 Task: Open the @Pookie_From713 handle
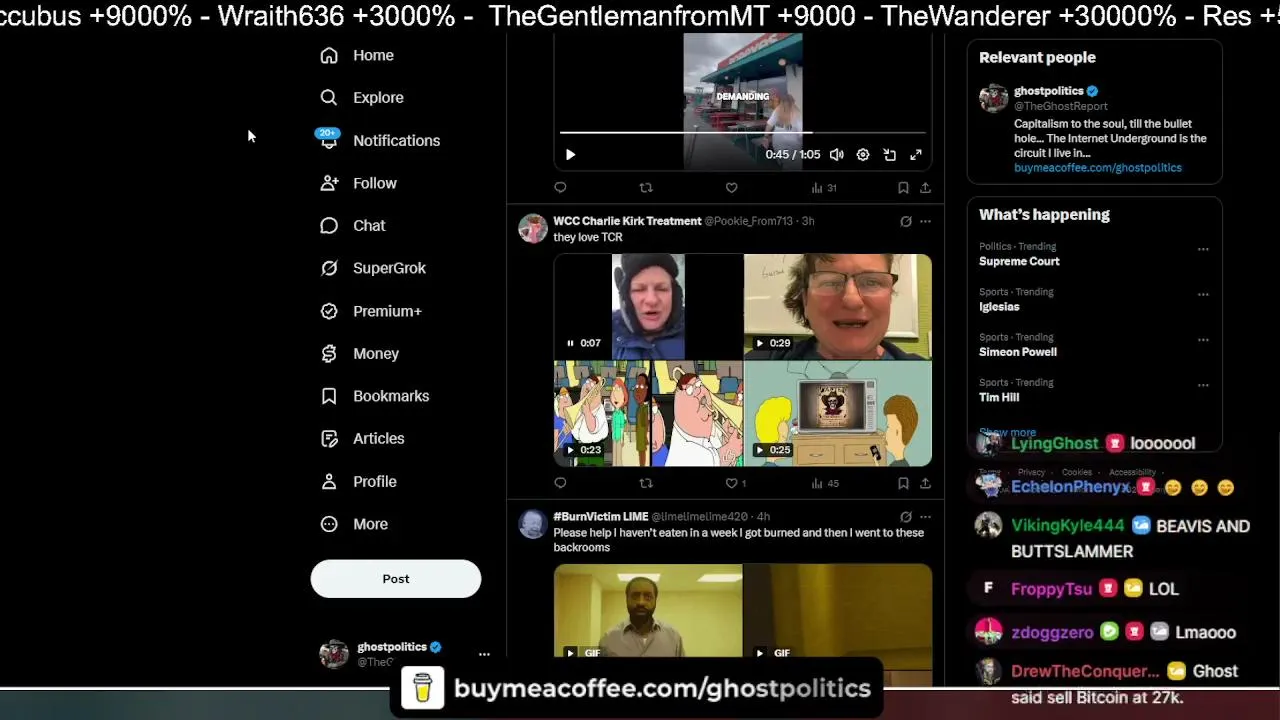pos(748,221)
